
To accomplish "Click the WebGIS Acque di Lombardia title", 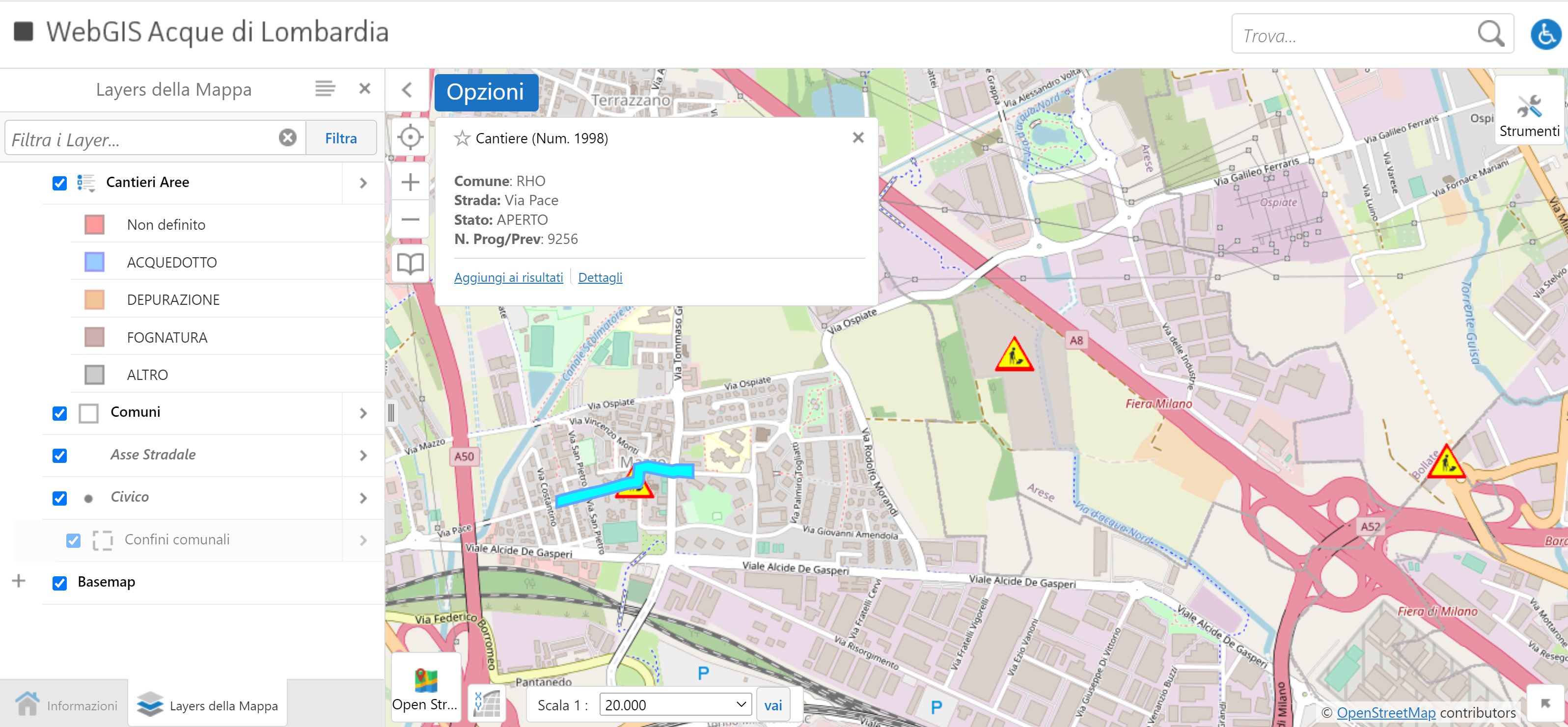I will pyautogui.click(x=218, y=31).
